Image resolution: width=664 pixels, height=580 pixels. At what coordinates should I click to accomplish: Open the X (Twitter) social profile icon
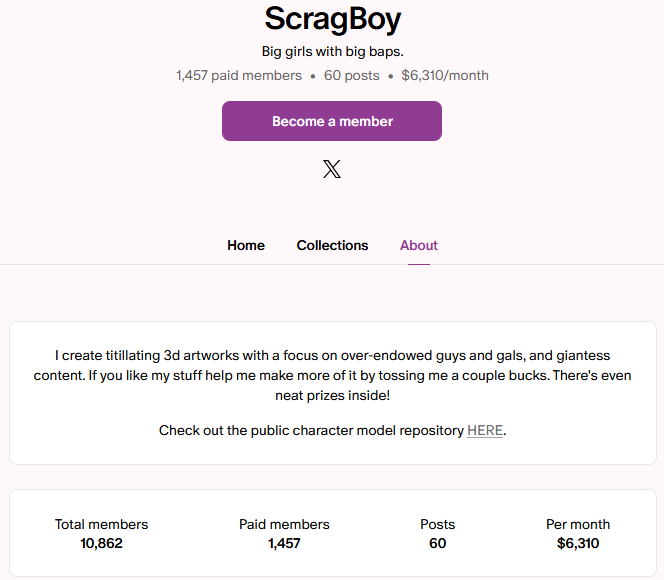[x=332, y=169]
